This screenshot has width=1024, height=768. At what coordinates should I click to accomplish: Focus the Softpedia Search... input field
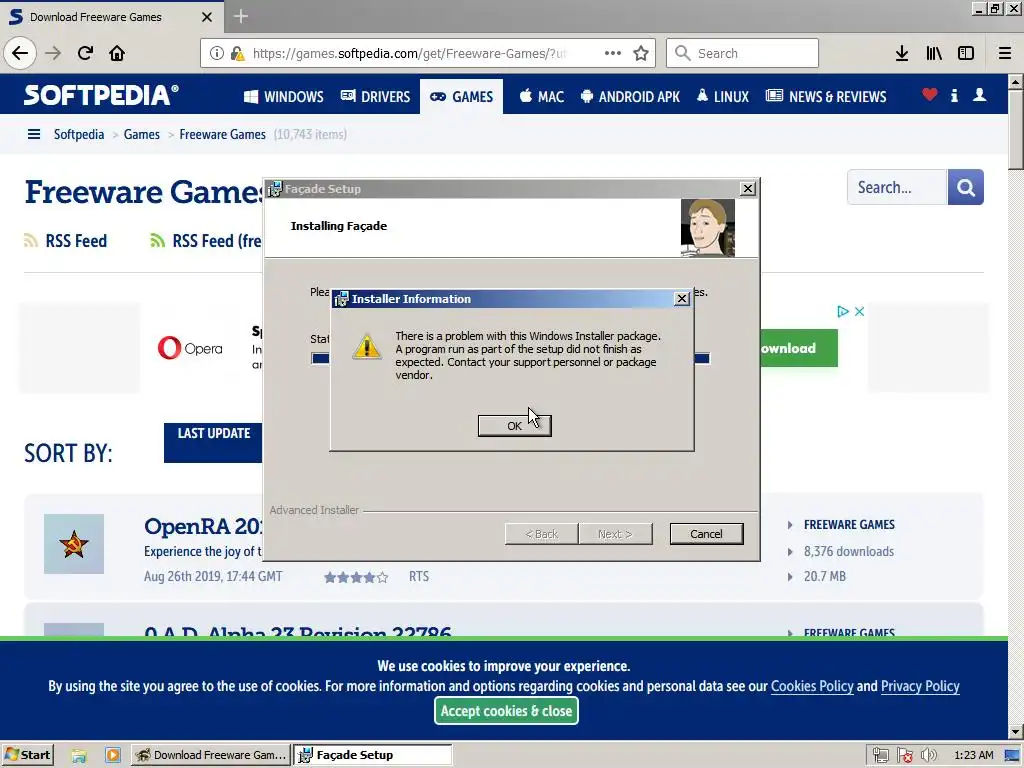tap(897, 187)
